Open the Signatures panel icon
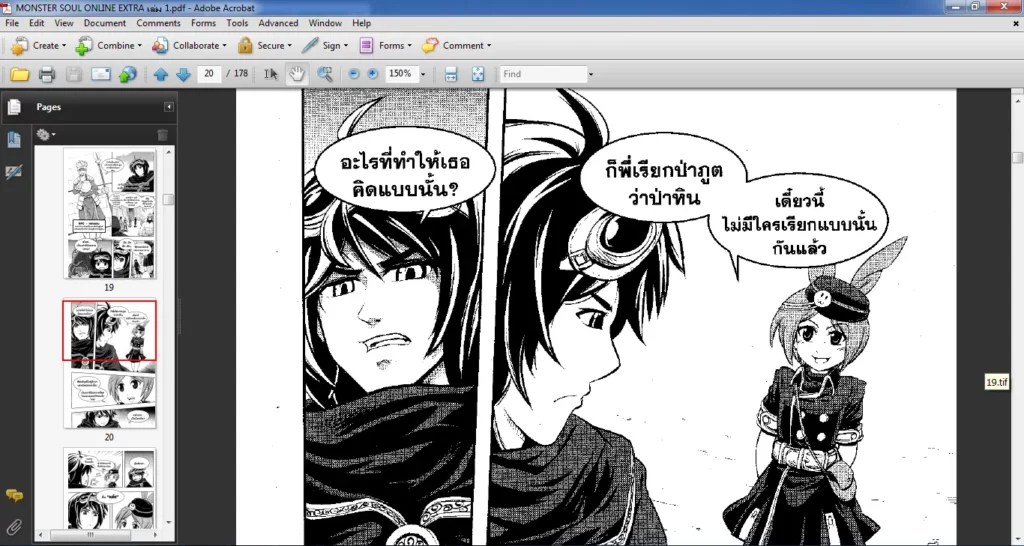 click(14, 172)
